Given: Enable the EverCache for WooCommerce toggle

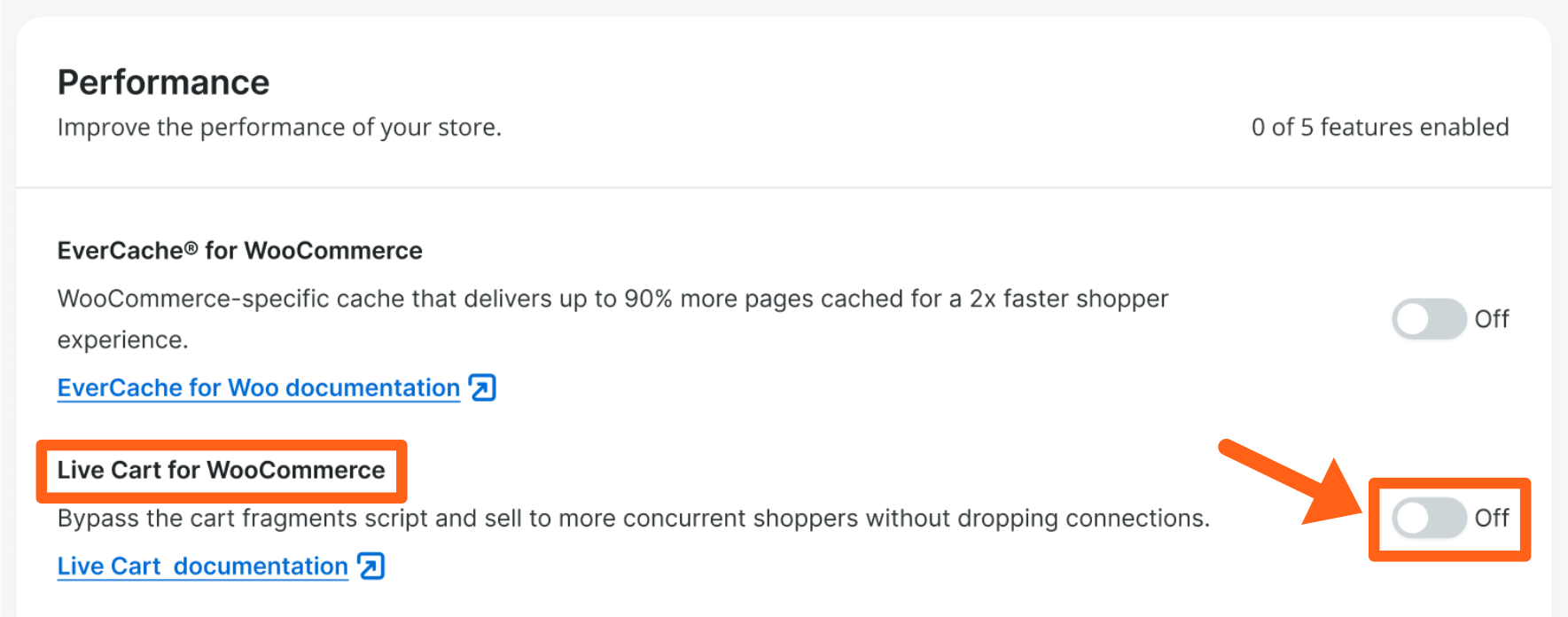Looking at the screenshot, I should click(x=1428, y=319).
